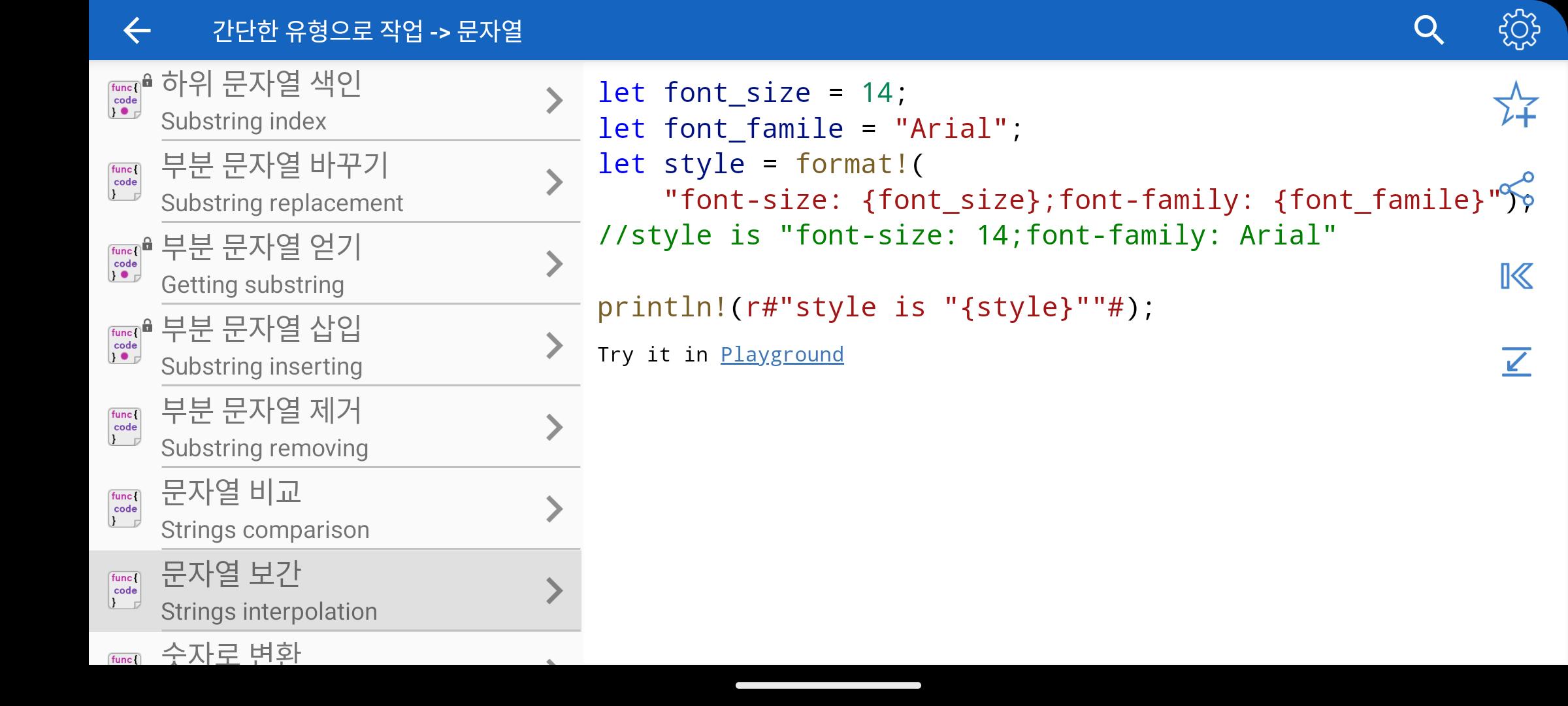Expand the Substring index chevron
The height and width of the screenshot is (706, 1568).
coord(554,101)
